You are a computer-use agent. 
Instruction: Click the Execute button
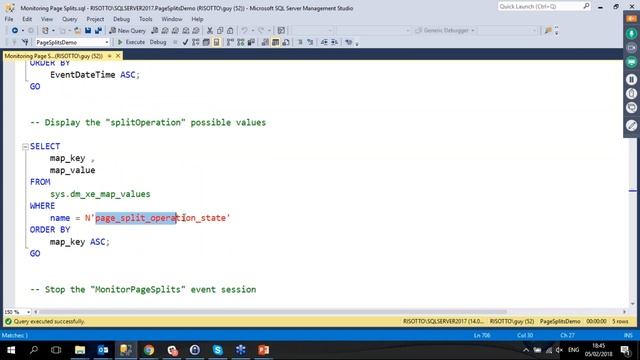pyautogui.click(x=131, y=42)
